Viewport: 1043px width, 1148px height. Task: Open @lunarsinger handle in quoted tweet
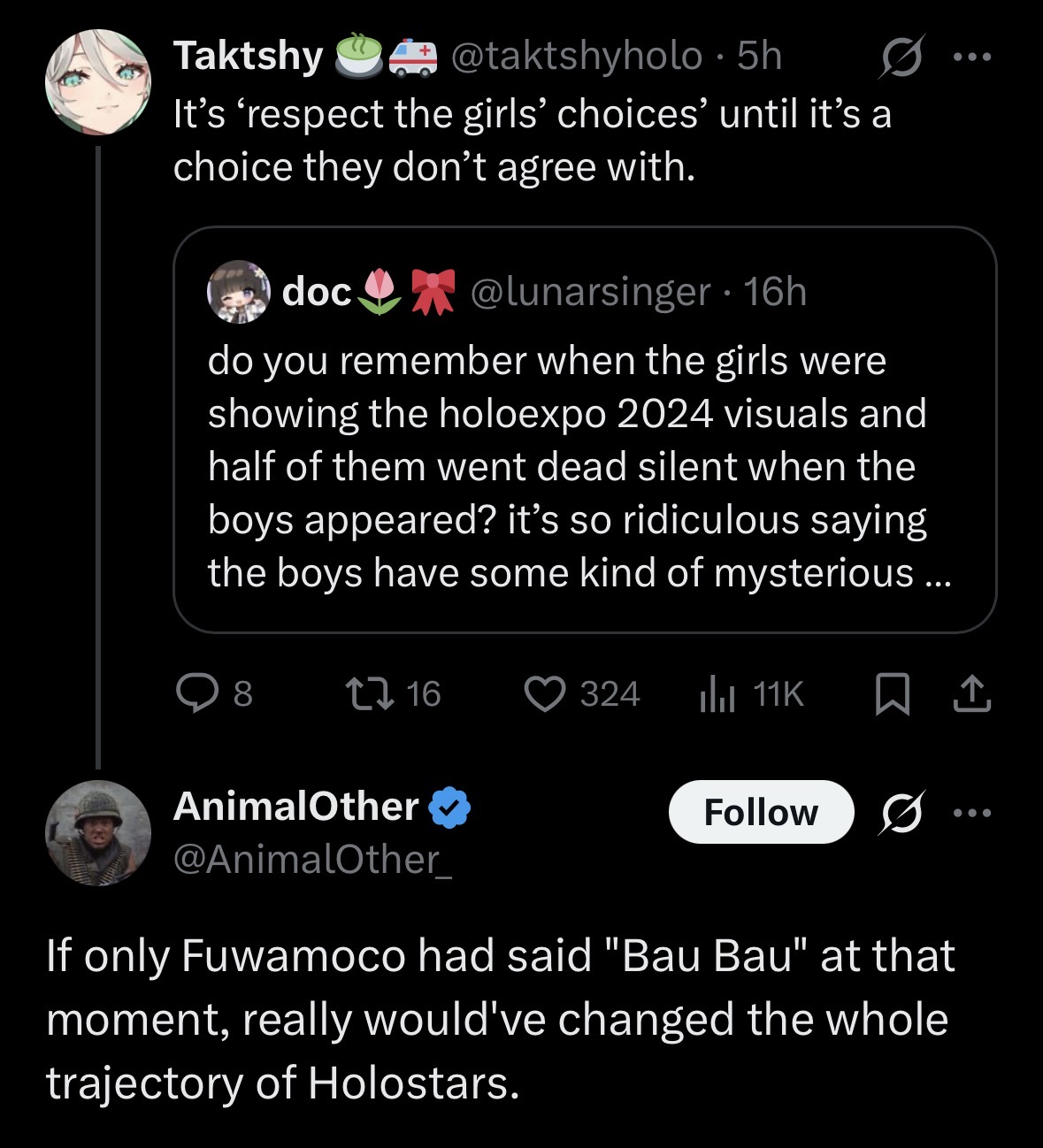pyautogui.click(x=590, y=291)
